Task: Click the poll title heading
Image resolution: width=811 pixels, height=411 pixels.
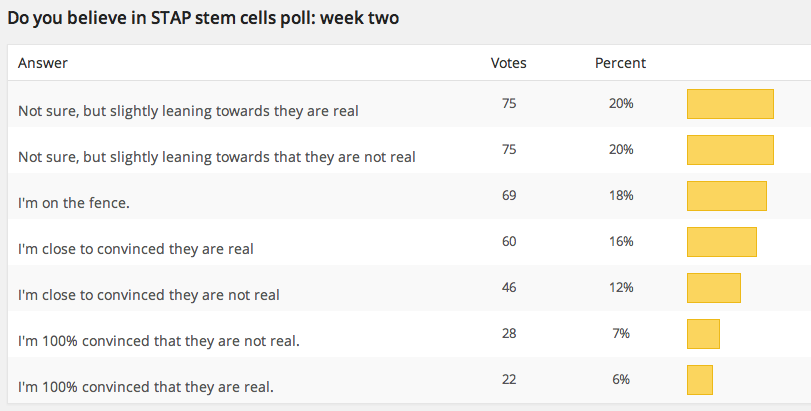Action: (203, 18)
